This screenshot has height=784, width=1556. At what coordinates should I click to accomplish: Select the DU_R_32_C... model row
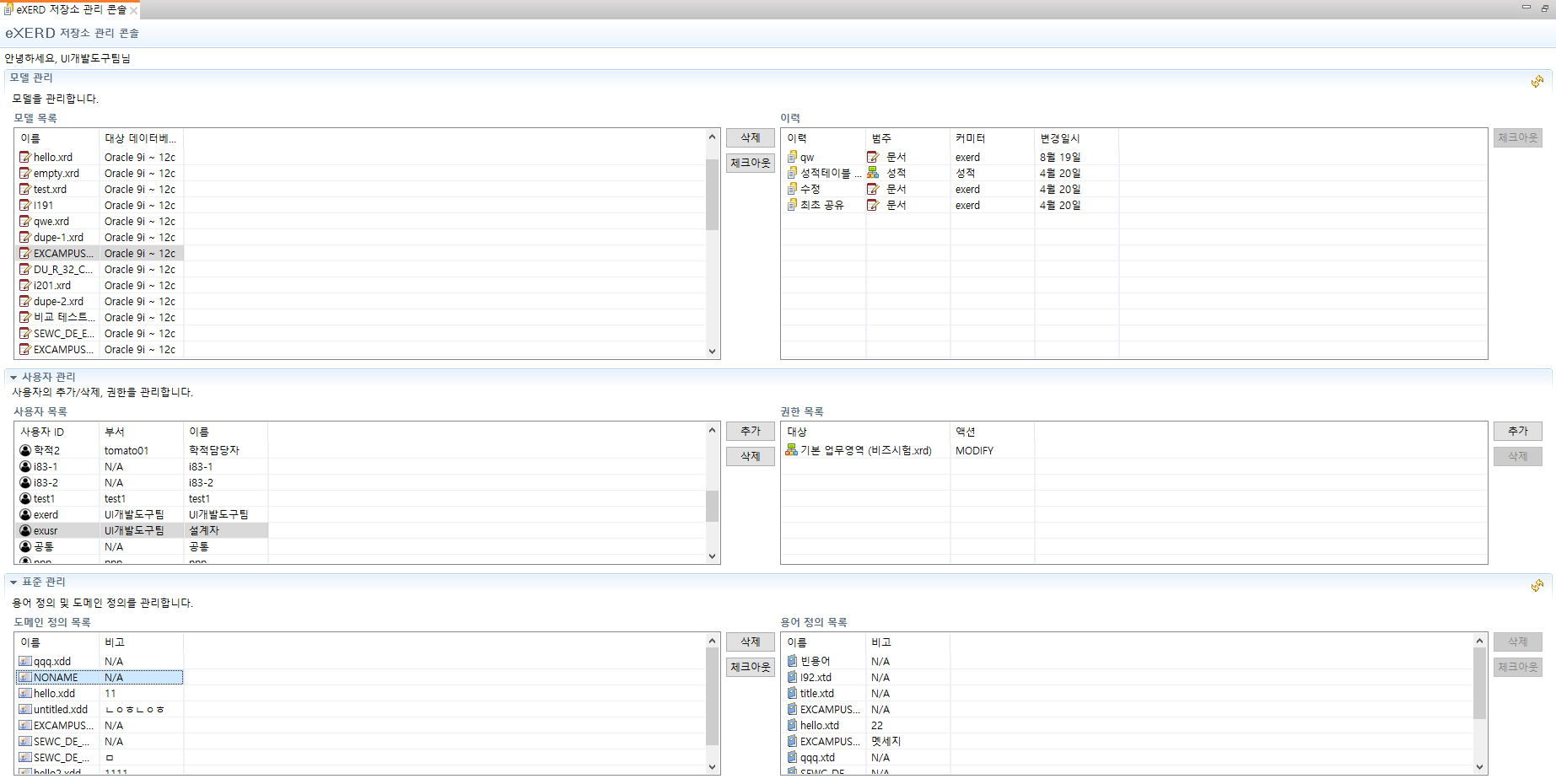pos(100,269)
